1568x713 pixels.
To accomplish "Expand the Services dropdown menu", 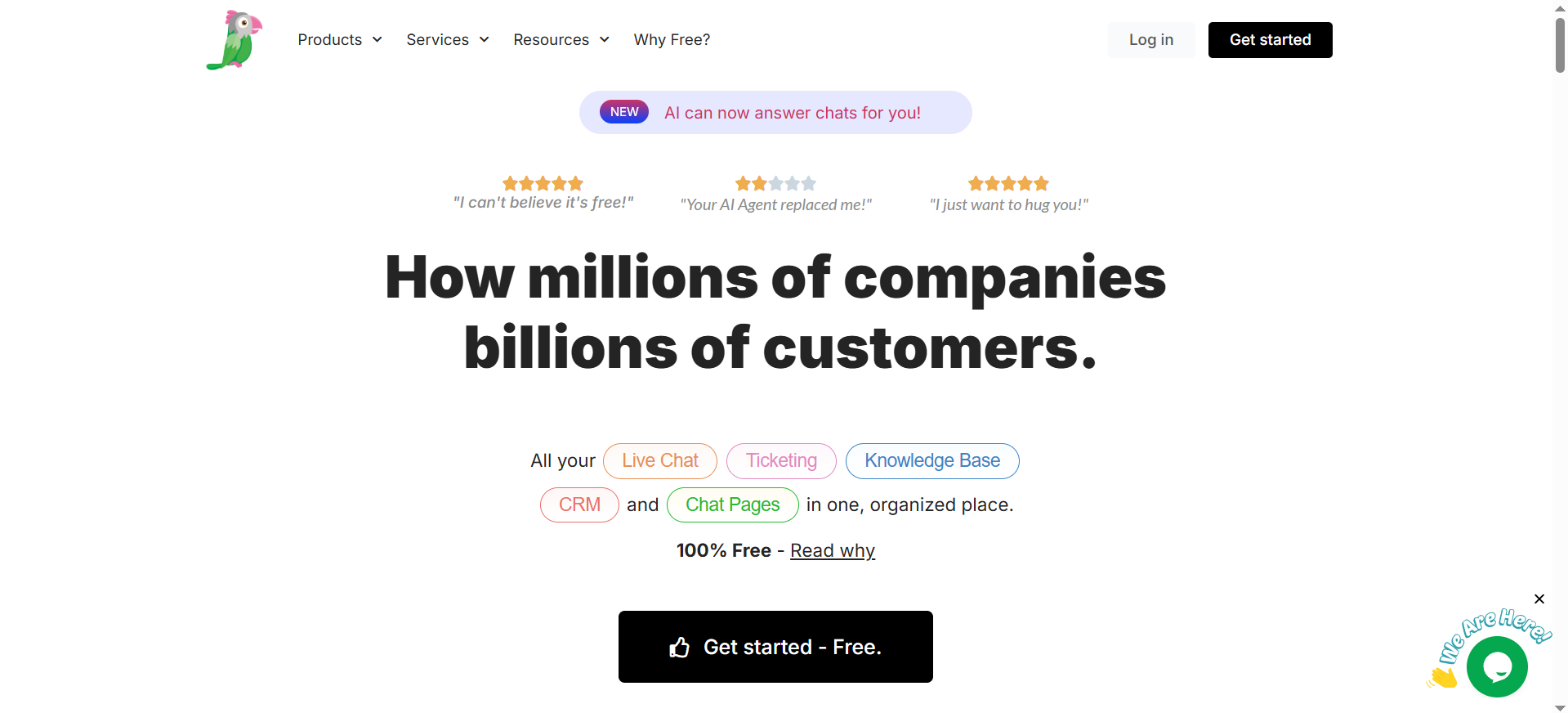I will click(448, 40).
